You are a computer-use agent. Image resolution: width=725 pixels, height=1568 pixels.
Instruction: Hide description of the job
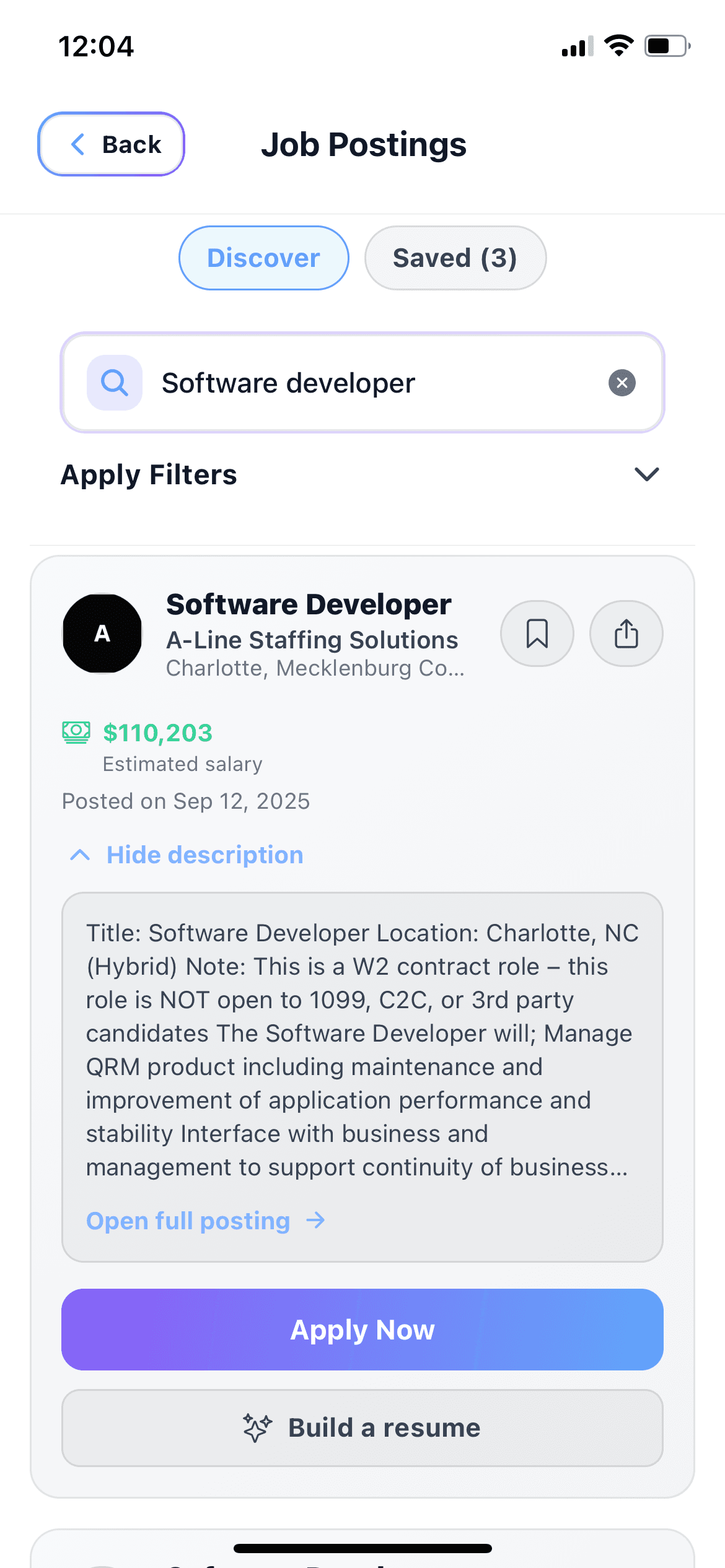204,855
